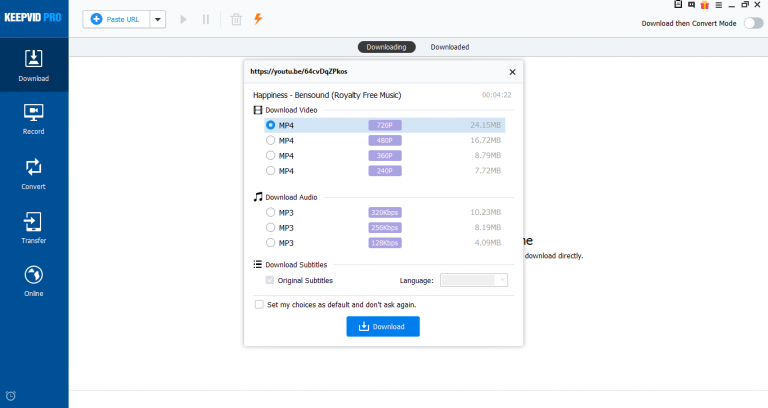
Task: Click the alarm clock scheduler icon
Action: click(x=11, y=396)
